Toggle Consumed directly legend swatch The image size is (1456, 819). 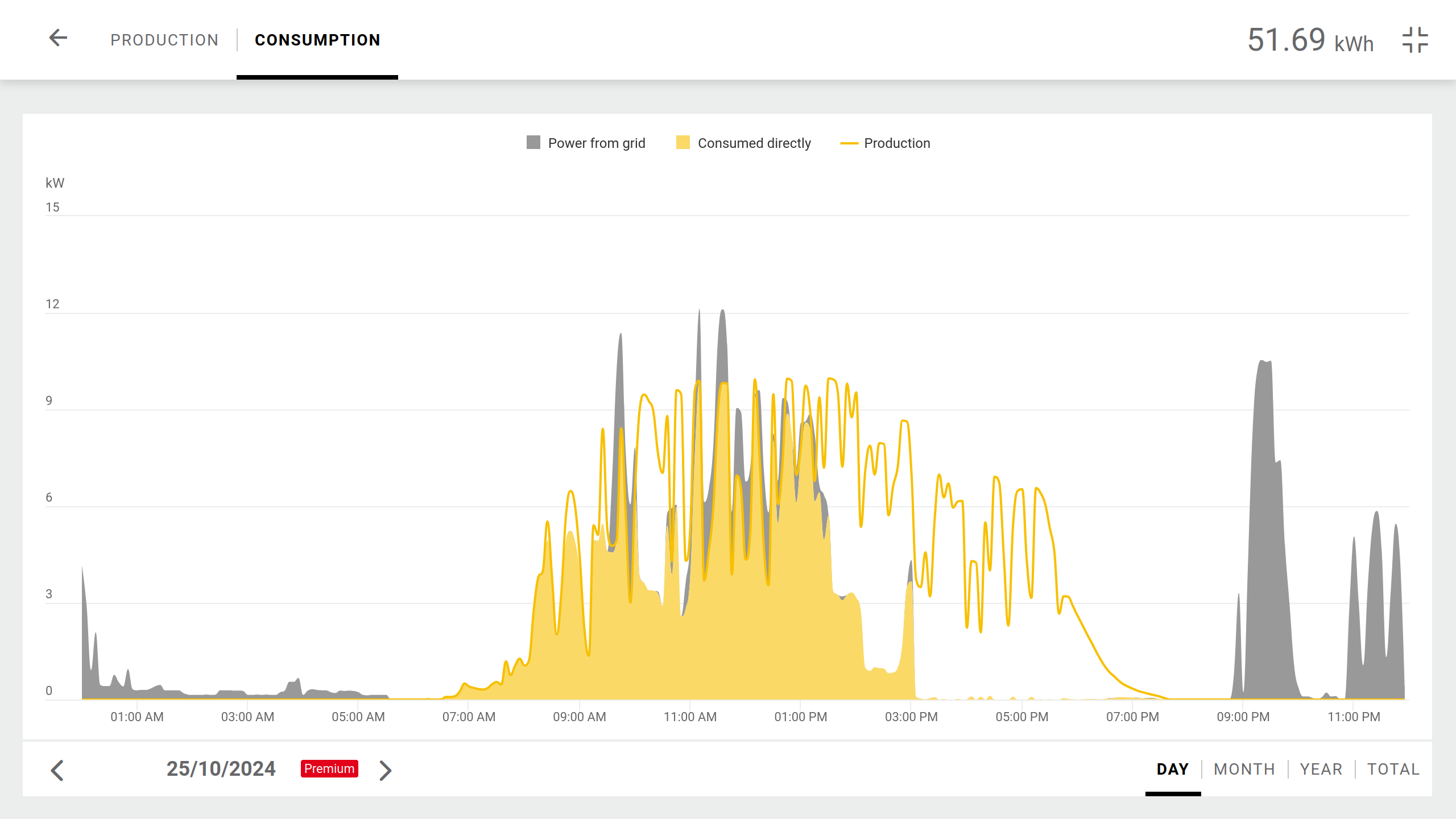683,142
